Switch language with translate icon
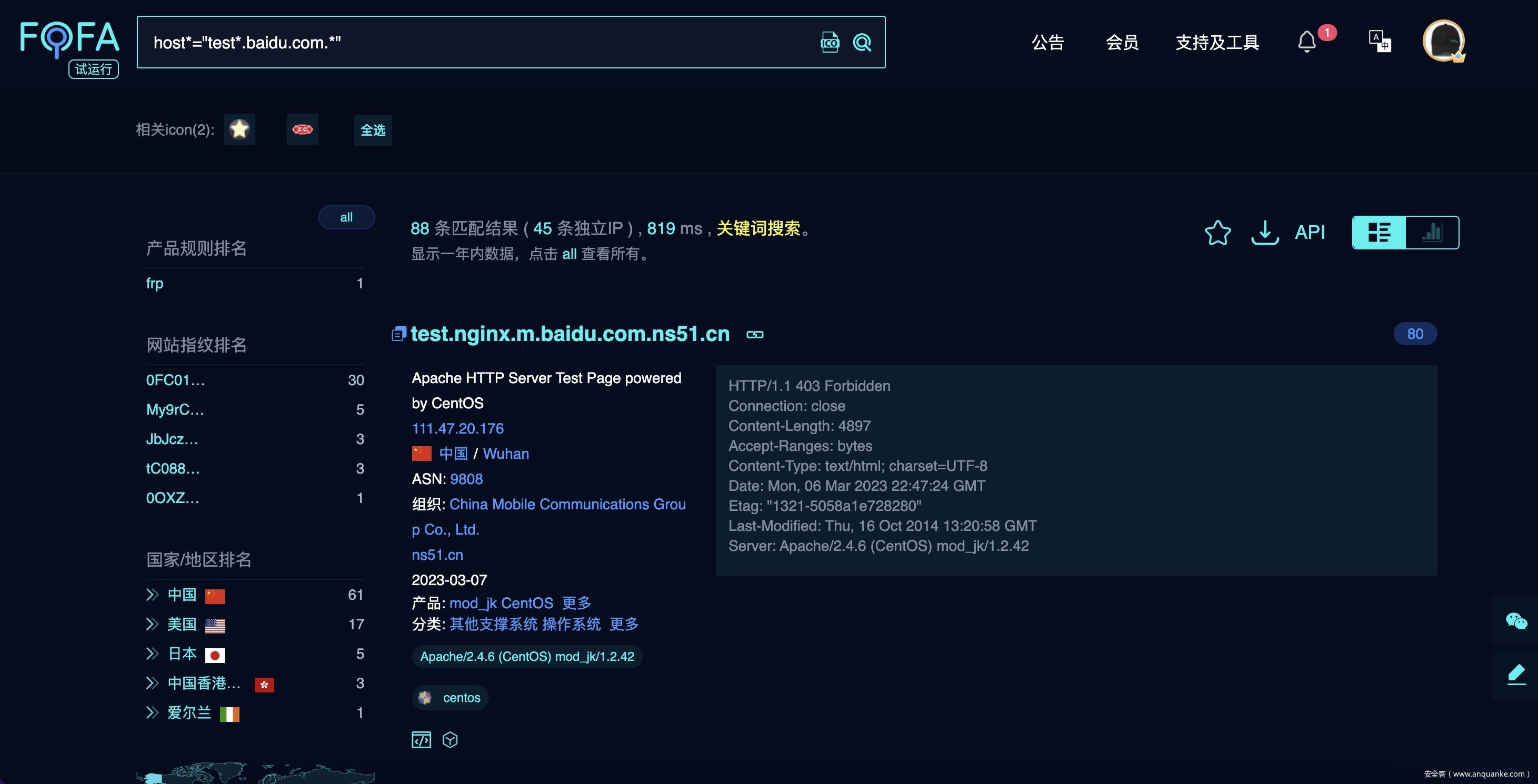 tap(1380, 42)
